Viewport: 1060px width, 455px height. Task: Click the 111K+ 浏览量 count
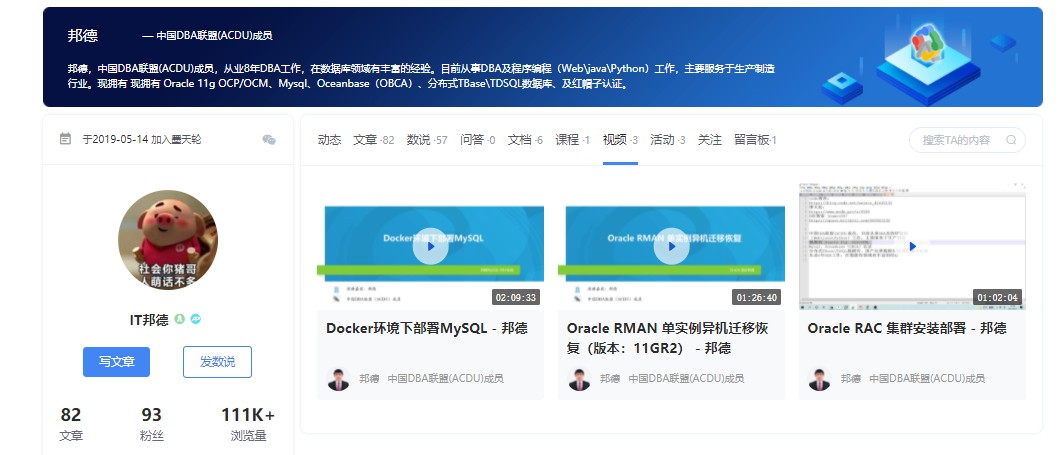[247, 424]
